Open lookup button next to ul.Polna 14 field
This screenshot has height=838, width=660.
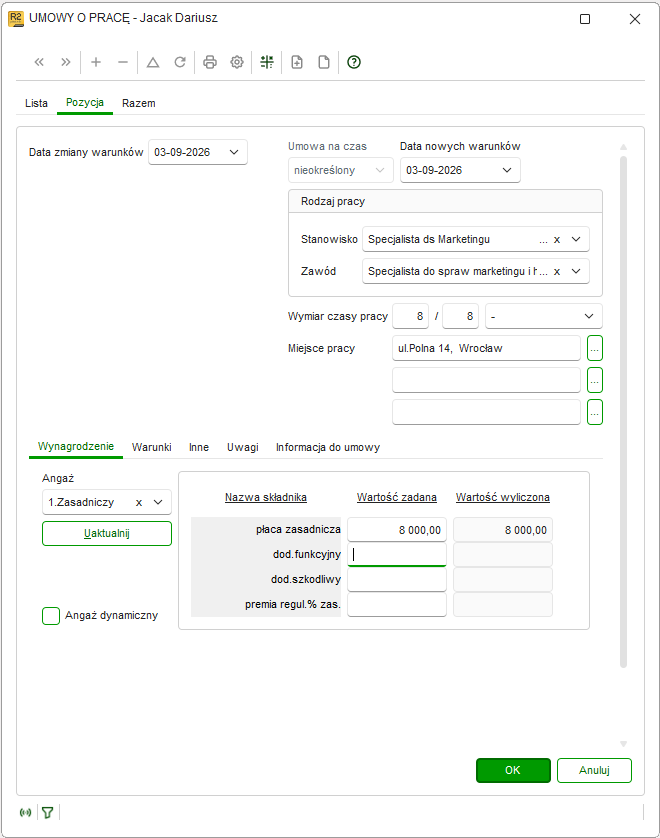click(x=595, y=348)
